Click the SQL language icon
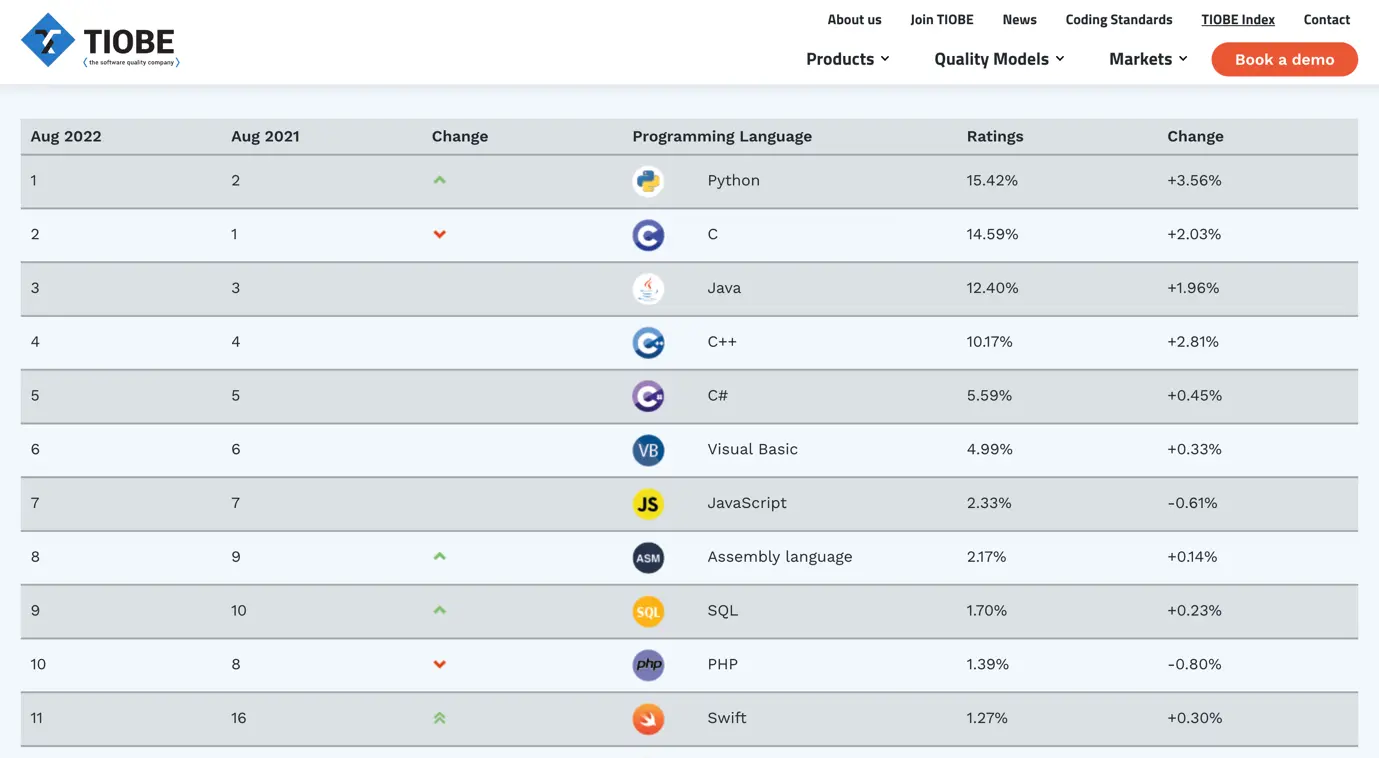Image resolution: width=1379 pixels, height=758 pixels. [648, 612]
